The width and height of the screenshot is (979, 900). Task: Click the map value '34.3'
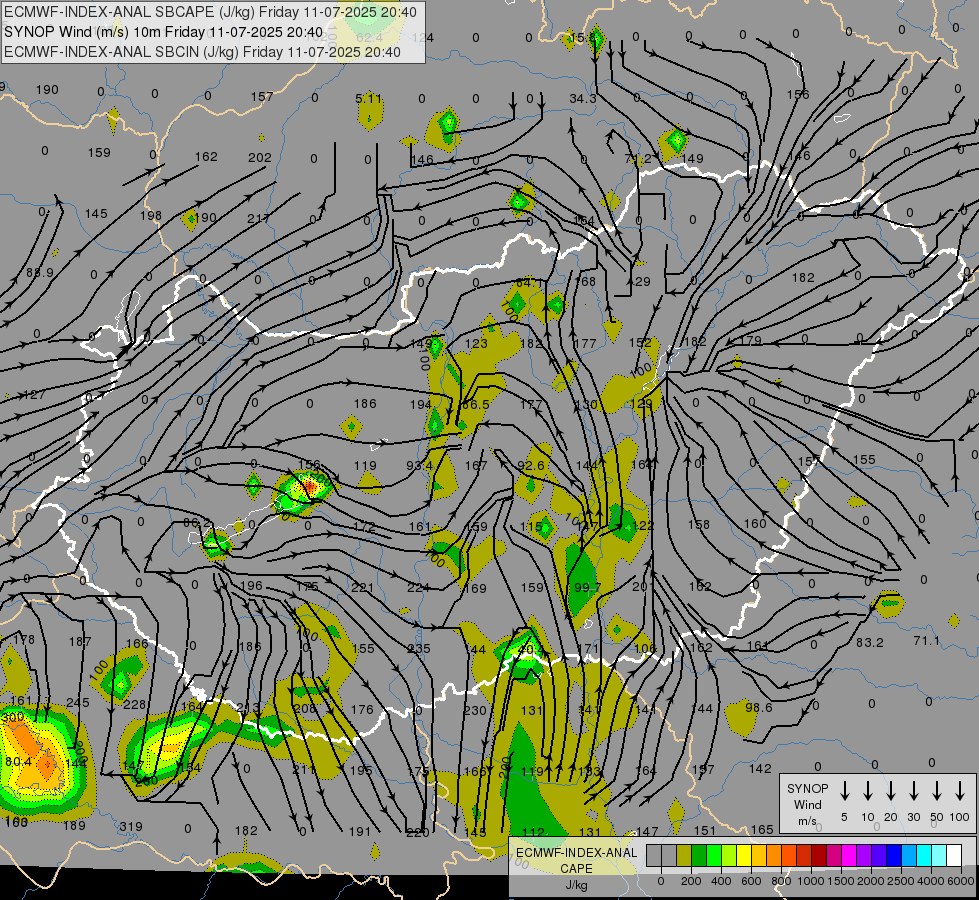click(x=583, y=98)
